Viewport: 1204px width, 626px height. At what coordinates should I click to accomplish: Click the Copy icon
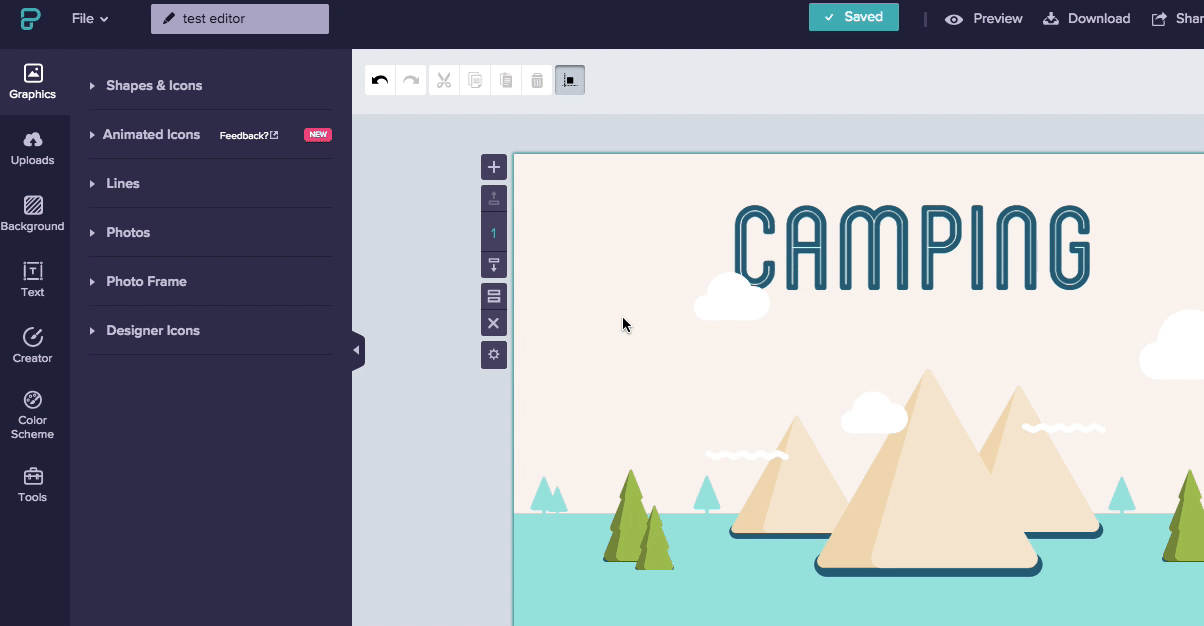(475, 80)
